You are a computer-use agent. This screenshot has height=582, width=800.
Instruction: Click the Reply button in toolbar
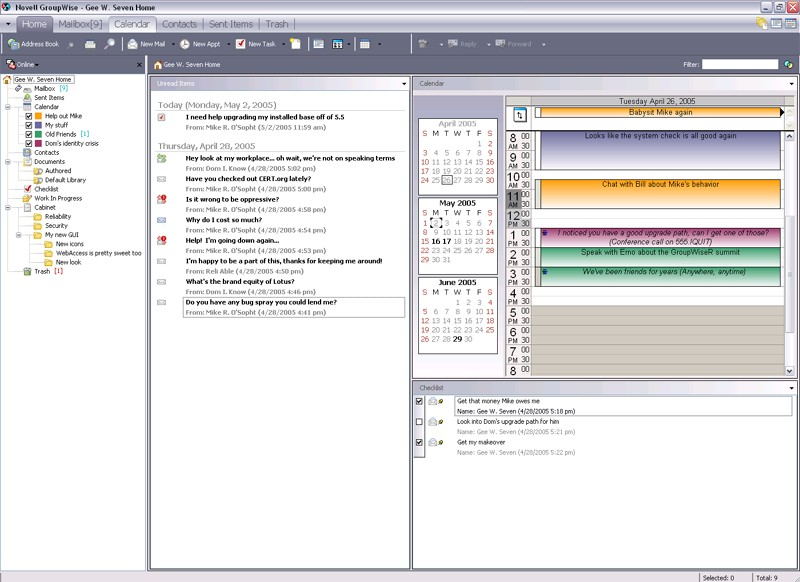tap(462, 44)
